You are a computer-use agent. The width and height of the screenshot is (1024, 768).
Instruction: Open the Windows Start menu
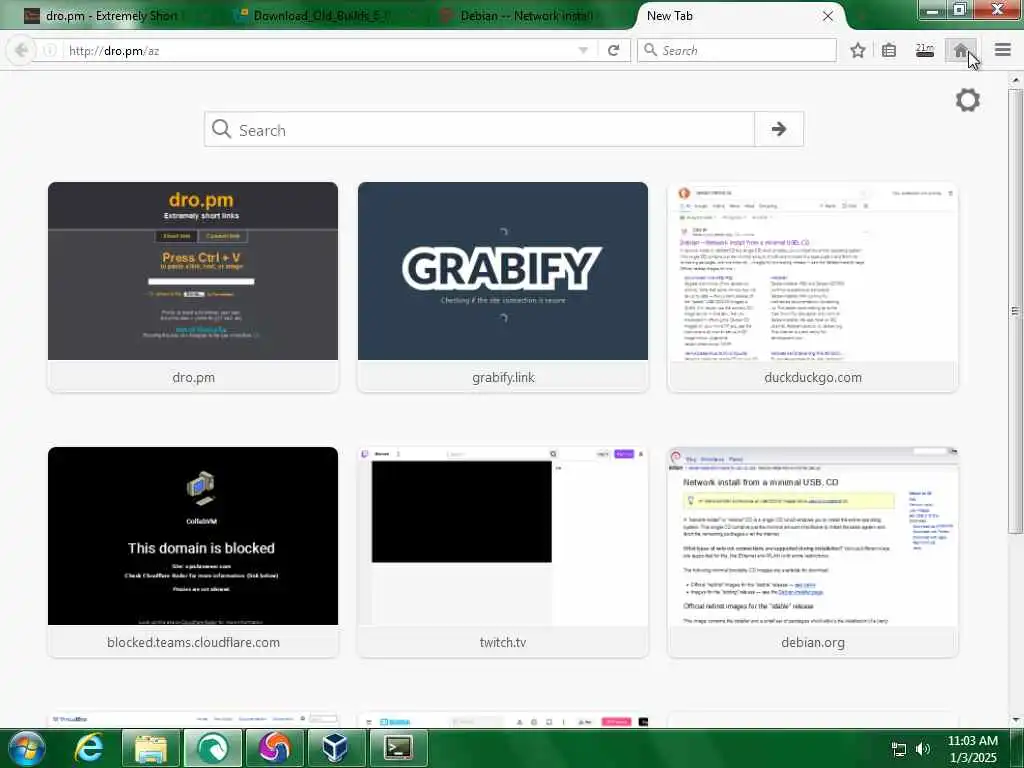pyautogui.click(x=26, y=748)
